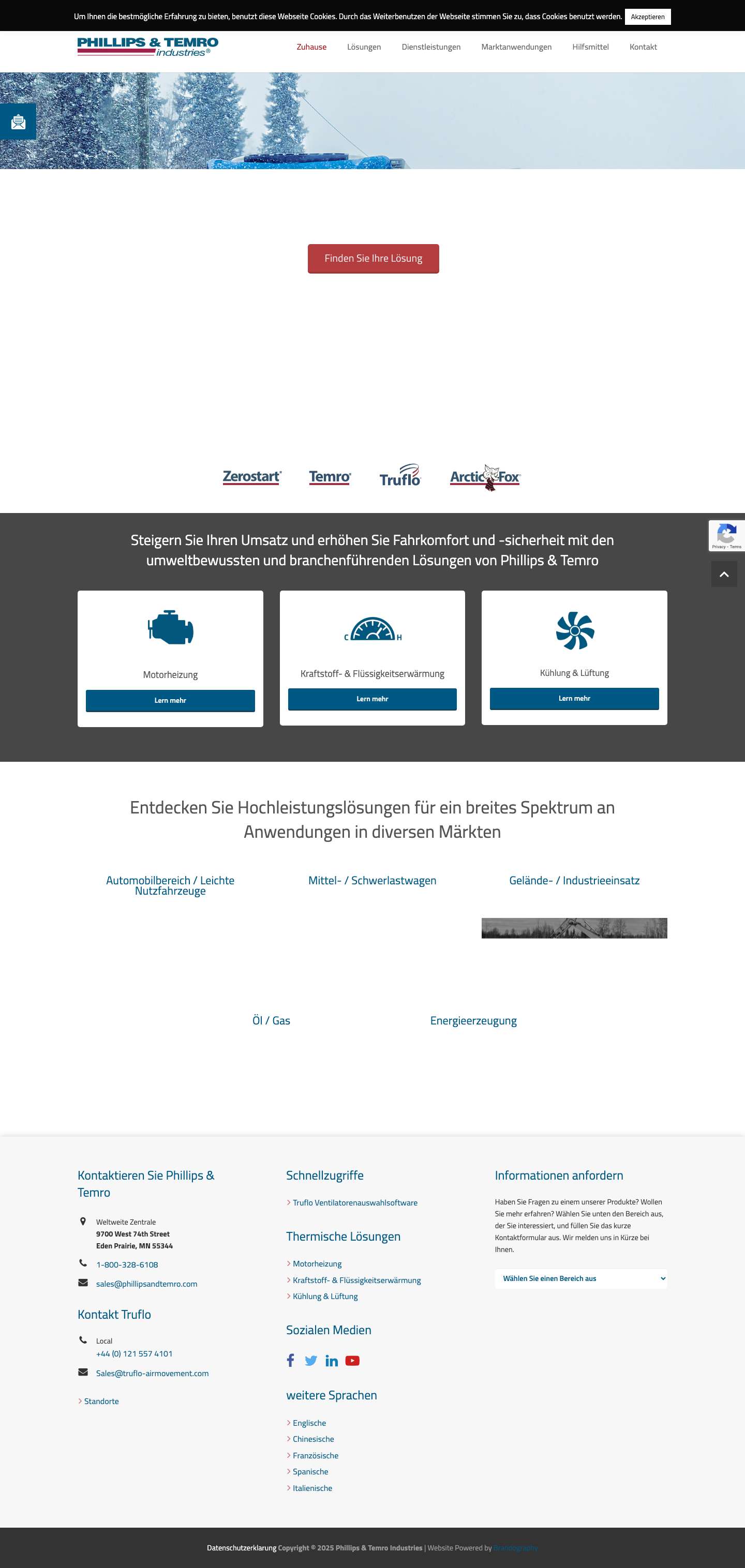
Task: Click the snowy forest hero banner image
Action: point(372,120)
